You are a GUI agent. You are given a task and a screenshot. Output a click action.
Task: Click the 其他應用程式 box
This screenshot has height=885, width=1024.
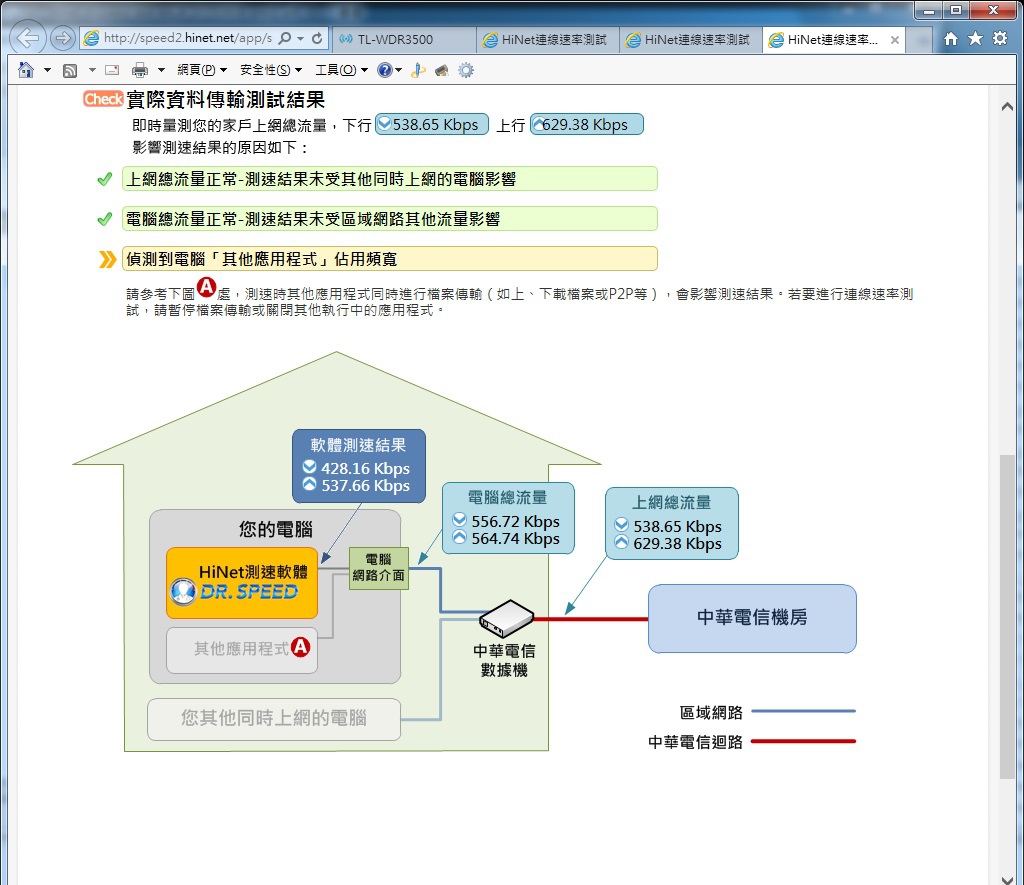pyautogui.click(x=242, y=650)
